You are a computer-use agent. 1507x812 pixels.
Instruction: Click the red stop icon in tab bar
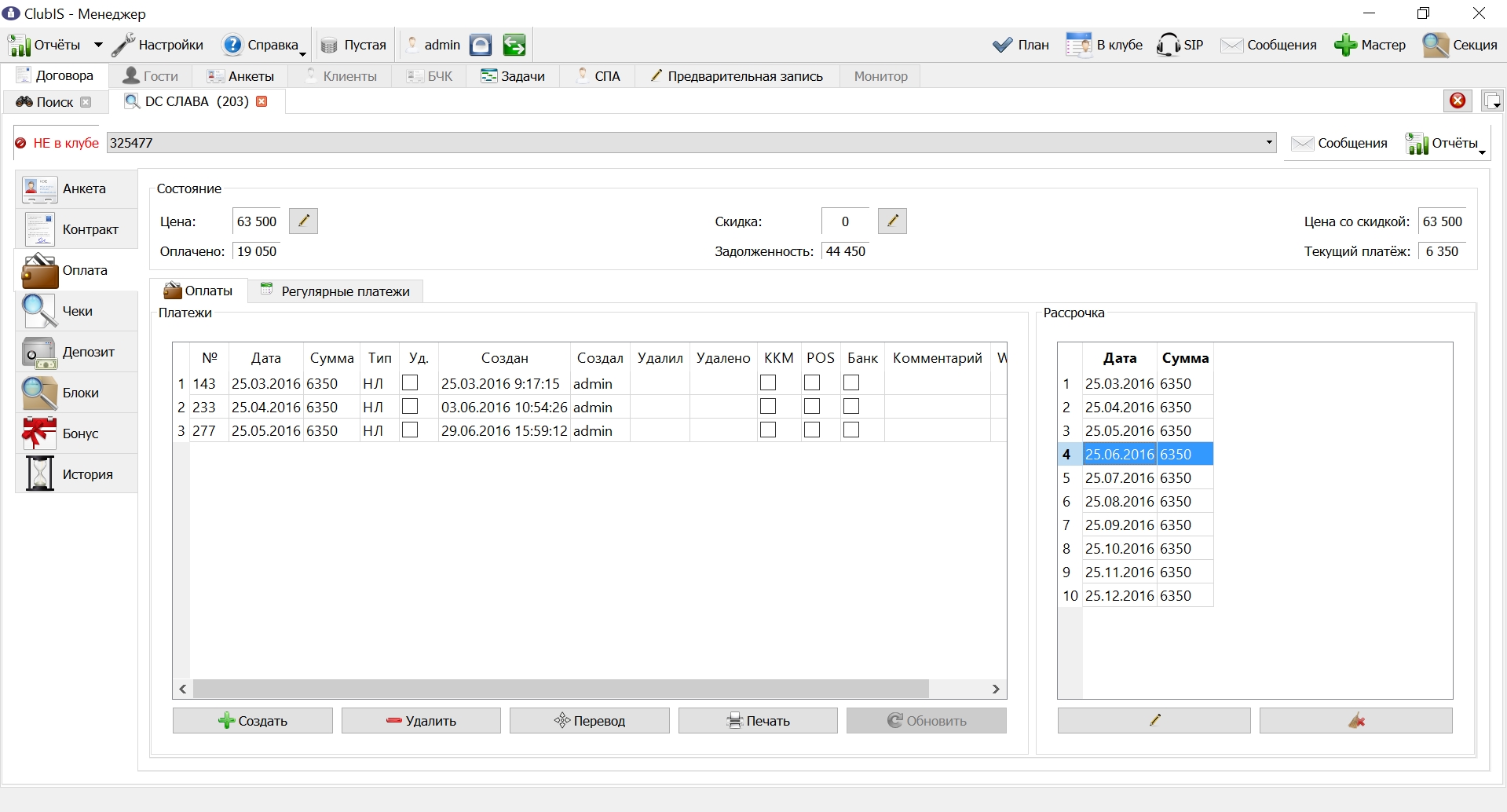[x=1458, y=101]
